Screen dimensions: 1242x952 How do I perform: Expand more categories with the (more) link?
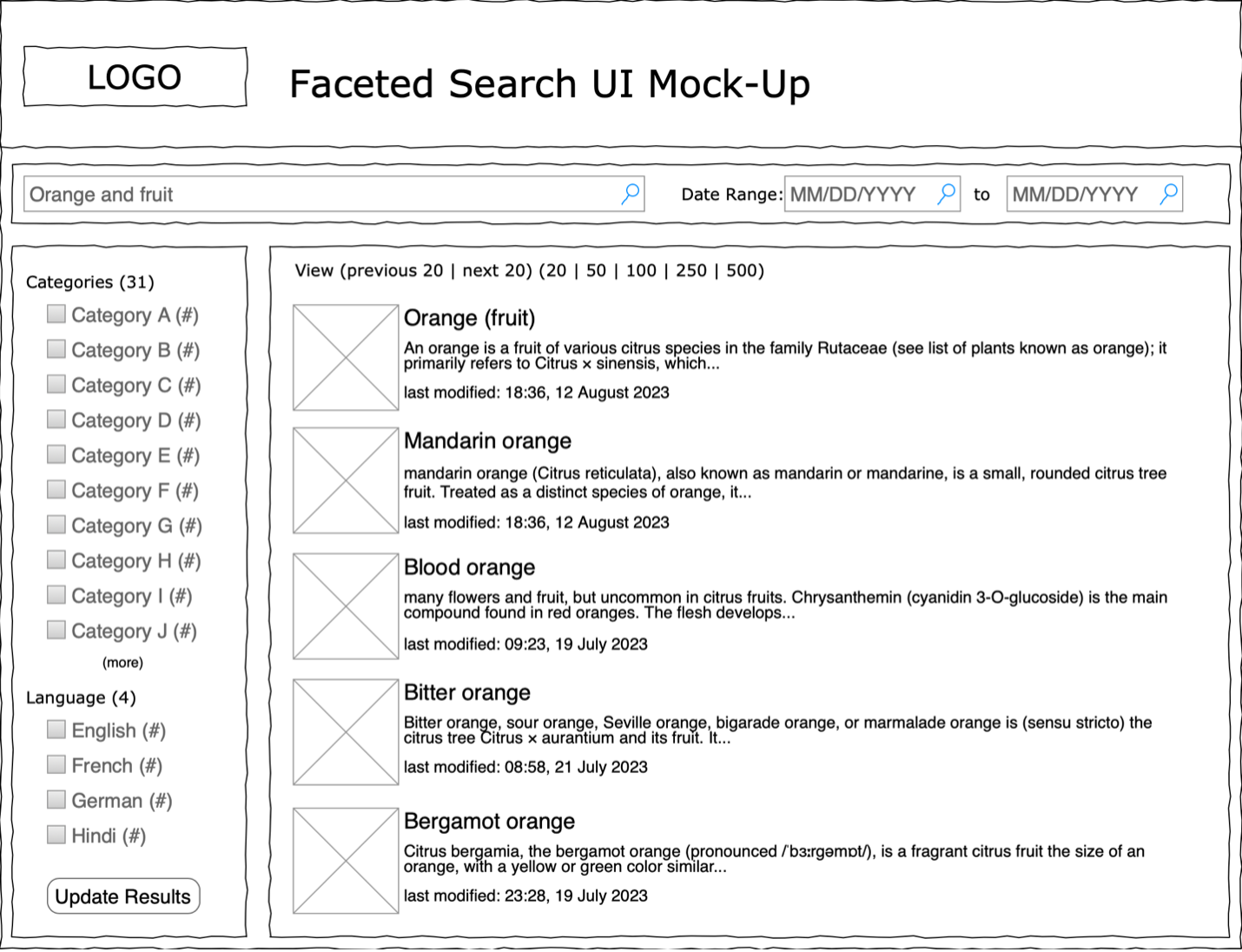(122, 662)
